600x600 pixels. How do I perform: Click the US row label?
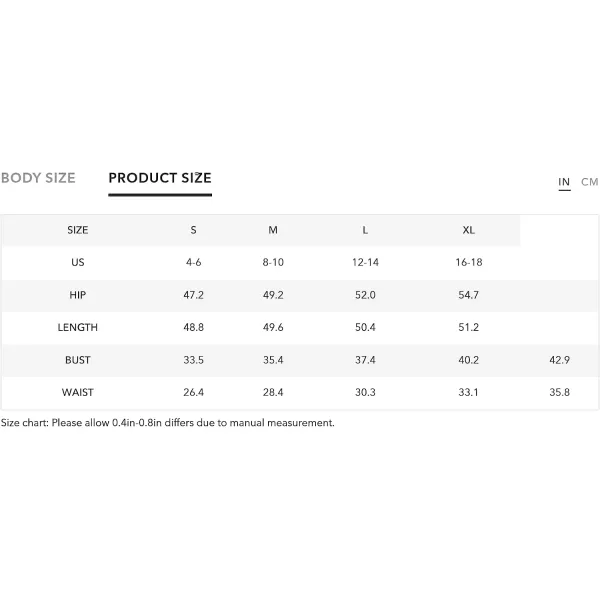pos(78,262)
